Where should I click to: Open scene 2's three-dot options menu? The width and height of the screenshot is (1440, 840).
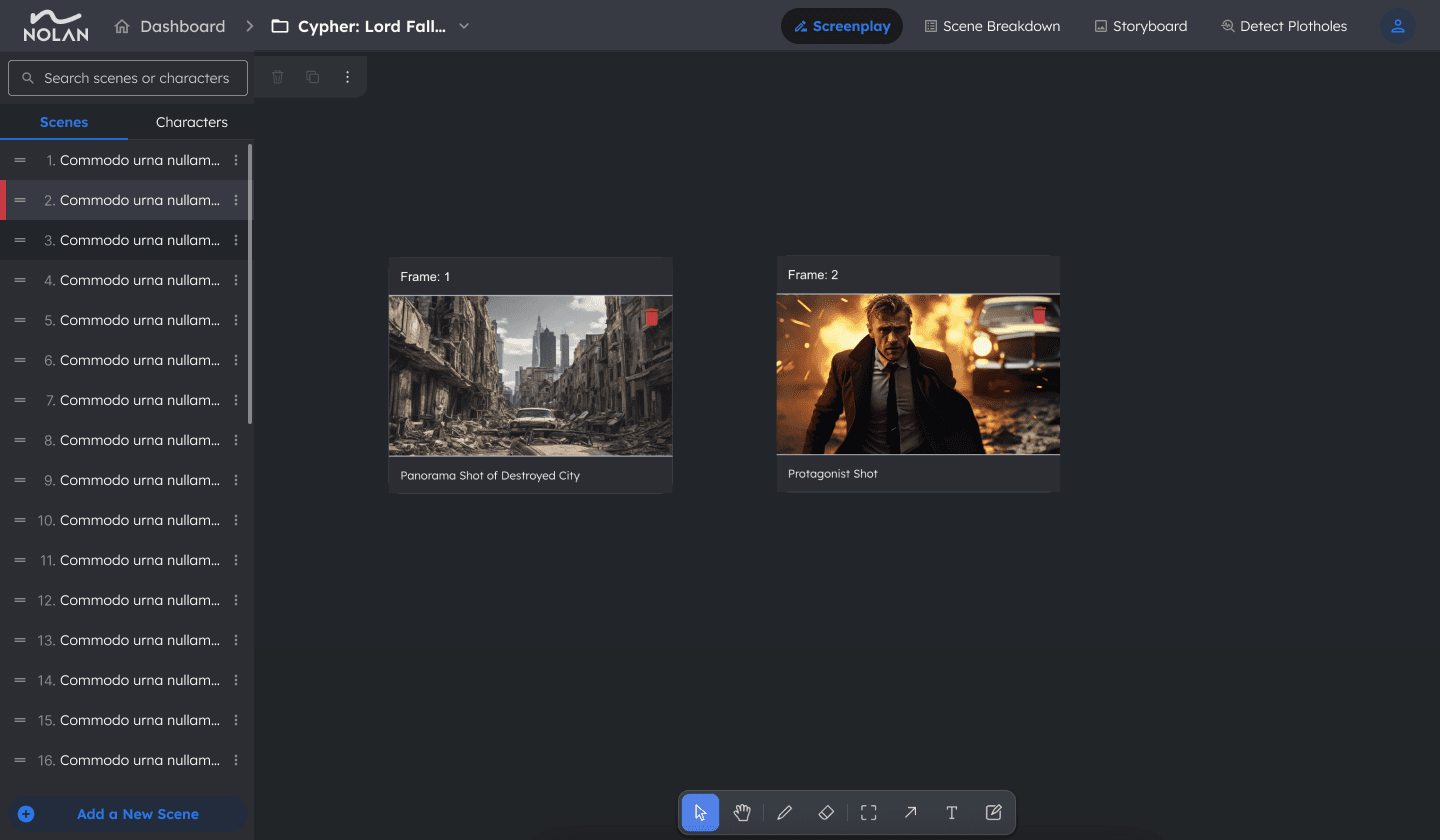235,200
